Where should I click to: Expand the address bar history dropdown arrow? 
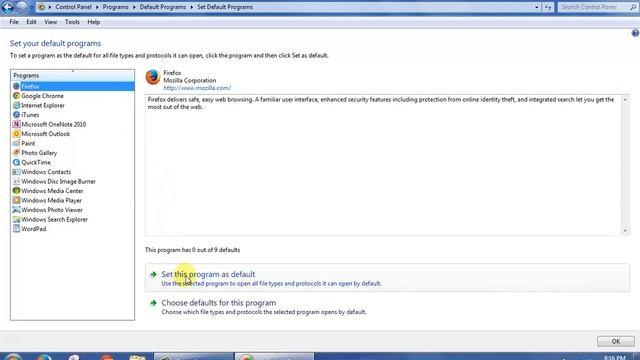[x=536, y=7]
